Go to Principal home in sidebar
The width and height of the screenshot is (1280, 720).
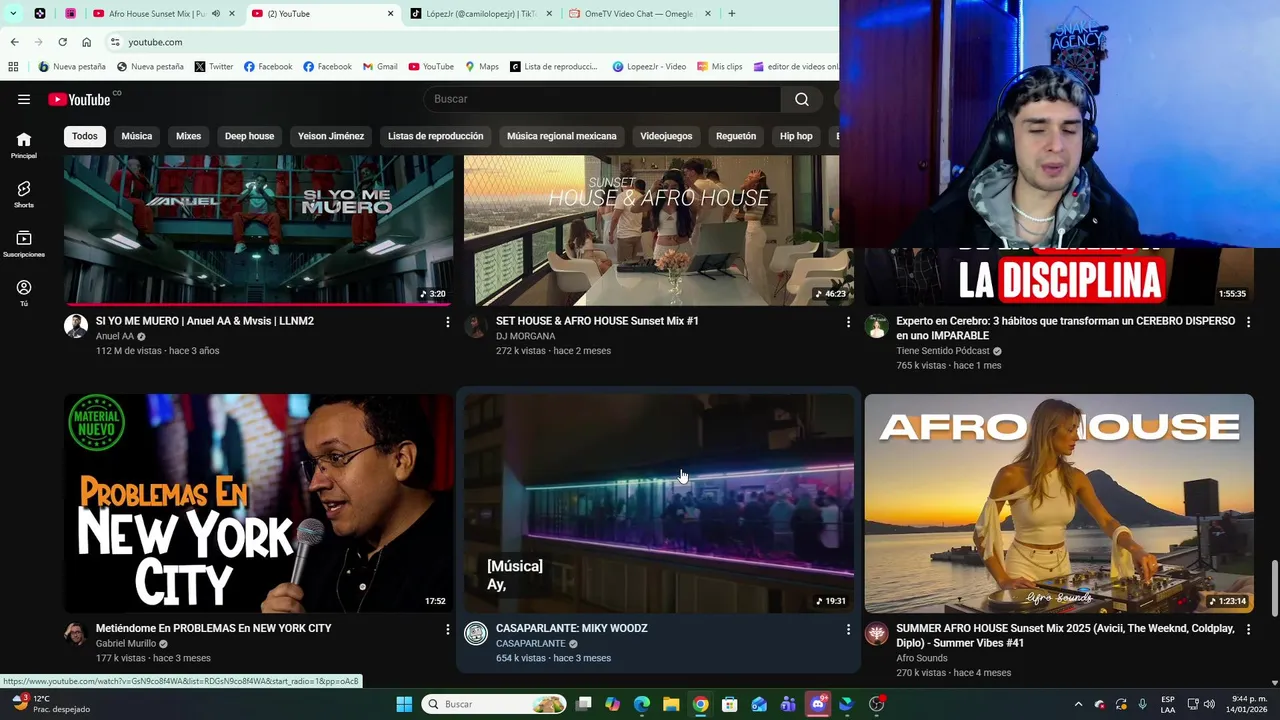pos(24,146)
